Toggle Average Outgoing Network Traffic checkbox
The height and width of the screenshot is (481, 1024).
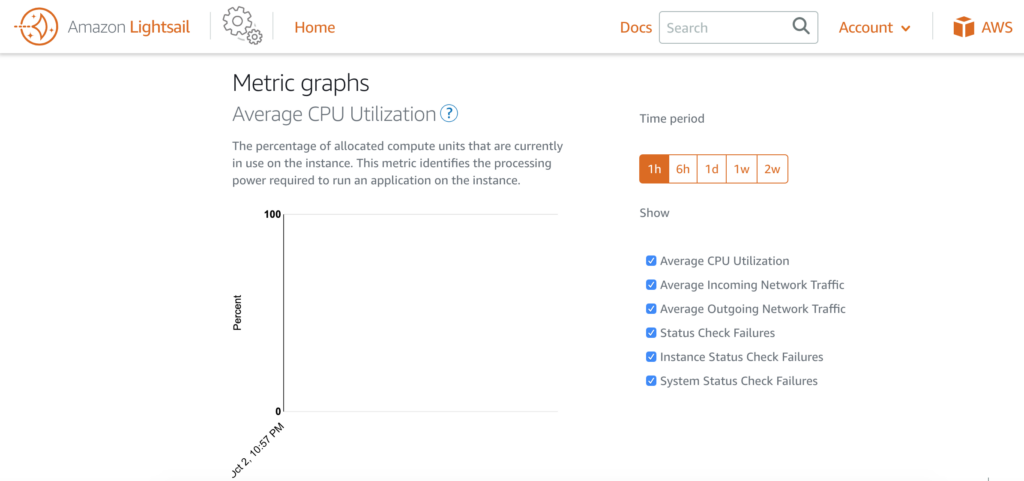click(x=651, y=309)
